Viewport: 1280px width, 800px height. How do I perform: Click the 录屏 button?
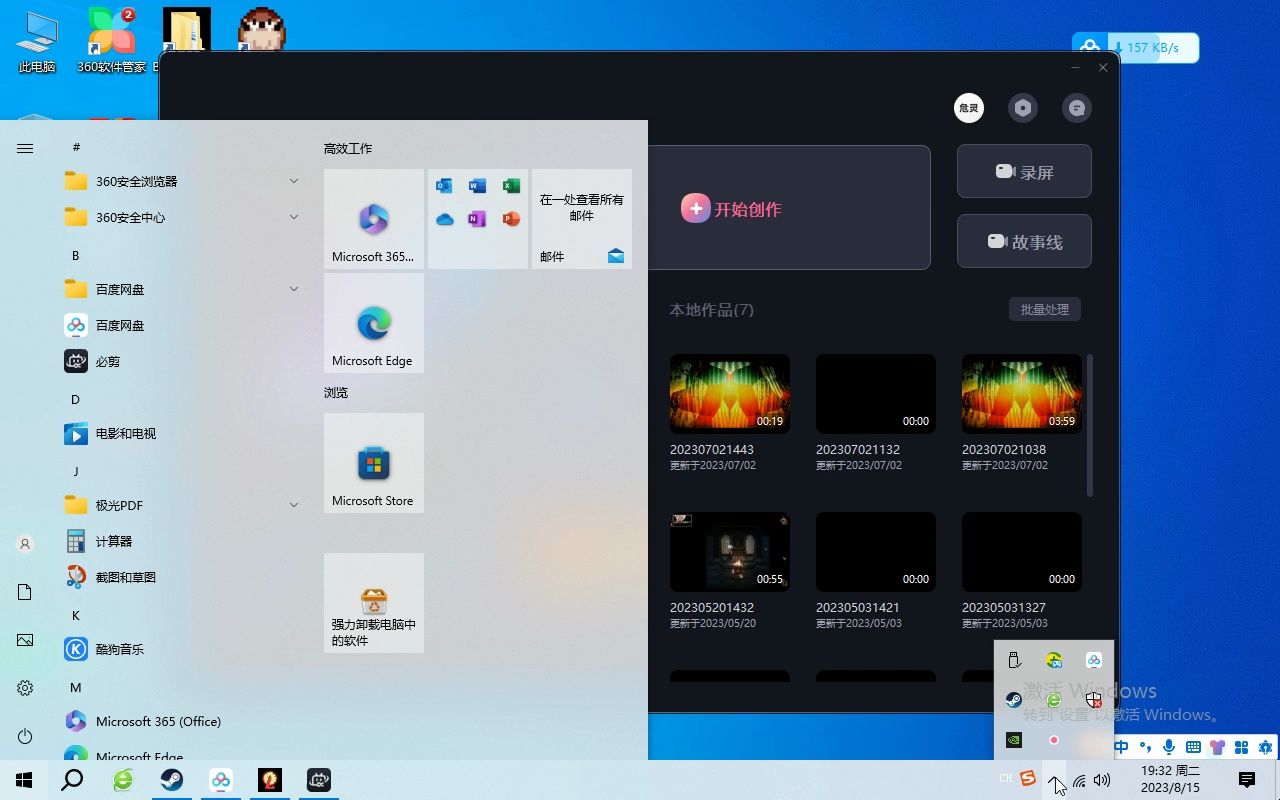[1024, 172]
